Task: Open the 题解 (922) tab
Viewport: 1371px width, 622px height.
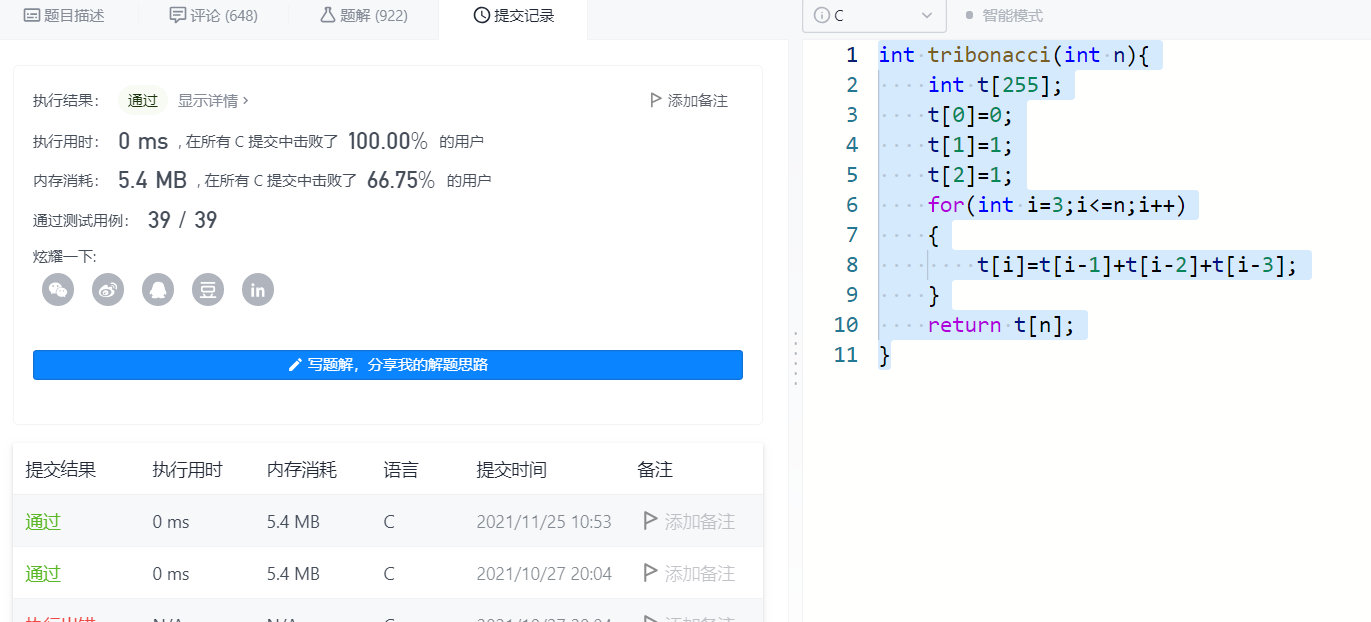Action: (363, 15)
